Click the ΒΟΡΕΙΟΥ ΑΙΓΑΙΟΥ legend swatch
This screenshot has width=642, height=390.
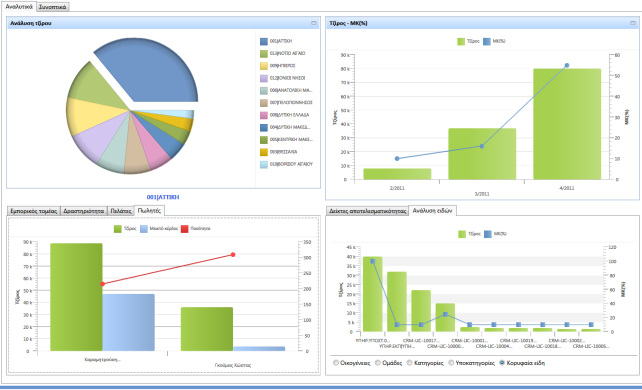264,164
